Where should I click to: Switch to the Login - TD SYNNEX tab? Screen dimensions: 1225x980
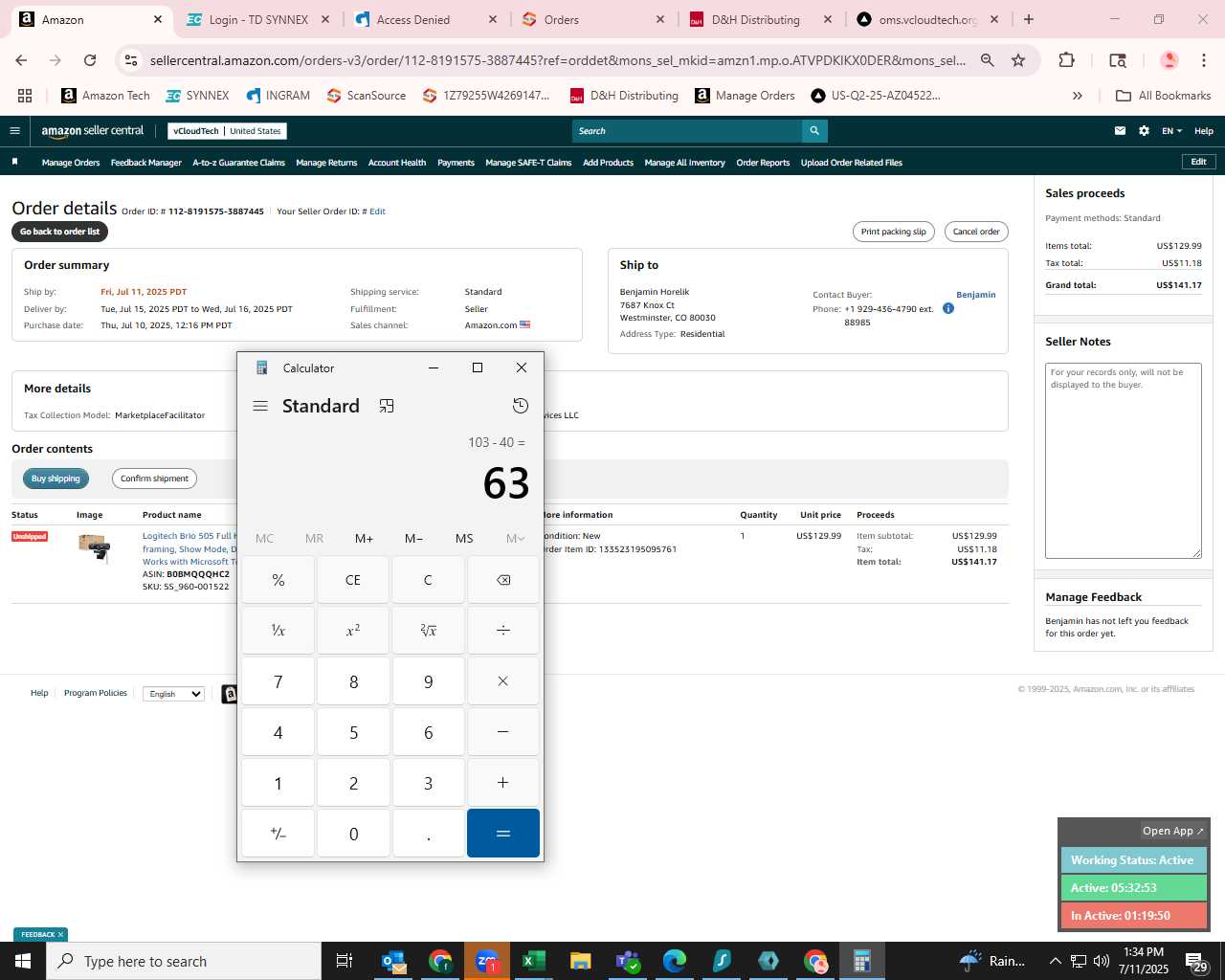coord(258,19)
